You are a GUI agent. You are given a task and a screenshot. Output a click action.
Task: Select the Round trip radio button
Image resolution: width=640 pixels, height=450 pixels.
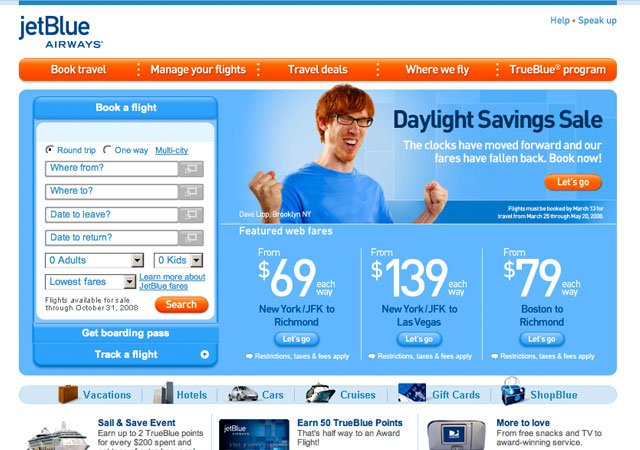(49, 149)
